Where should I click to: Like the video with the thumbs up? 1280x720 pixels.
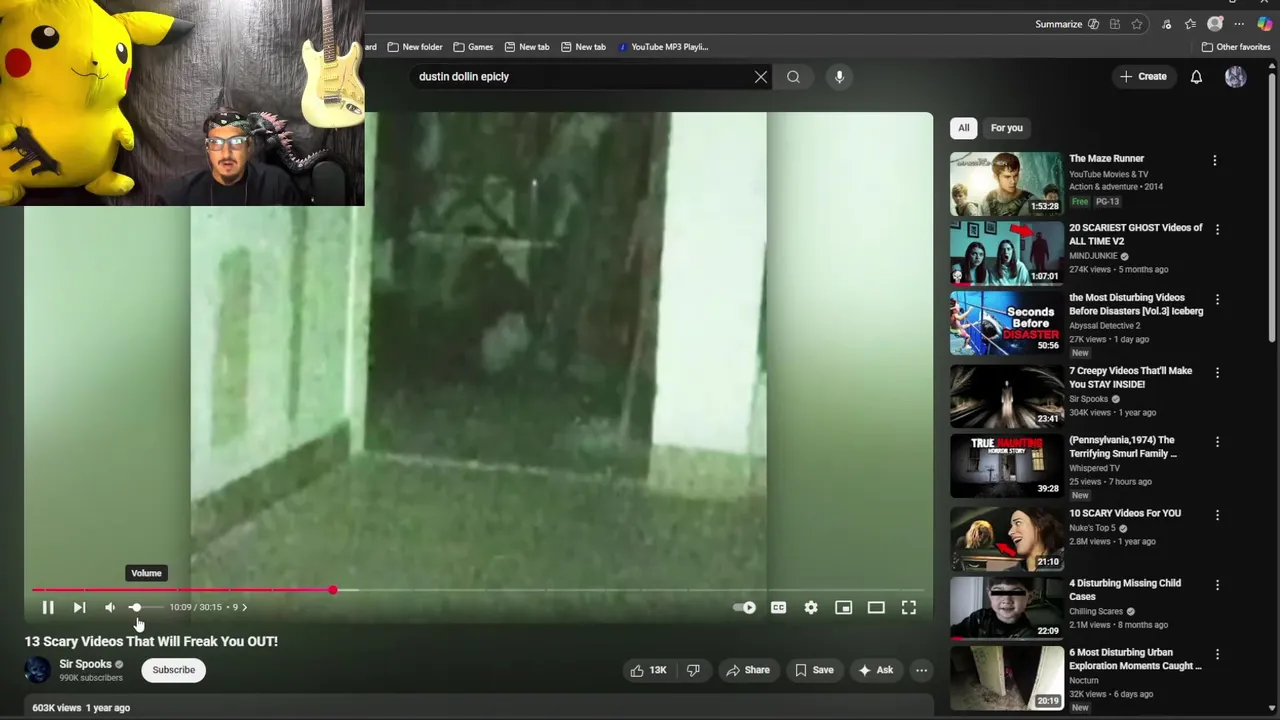point(648,670)
